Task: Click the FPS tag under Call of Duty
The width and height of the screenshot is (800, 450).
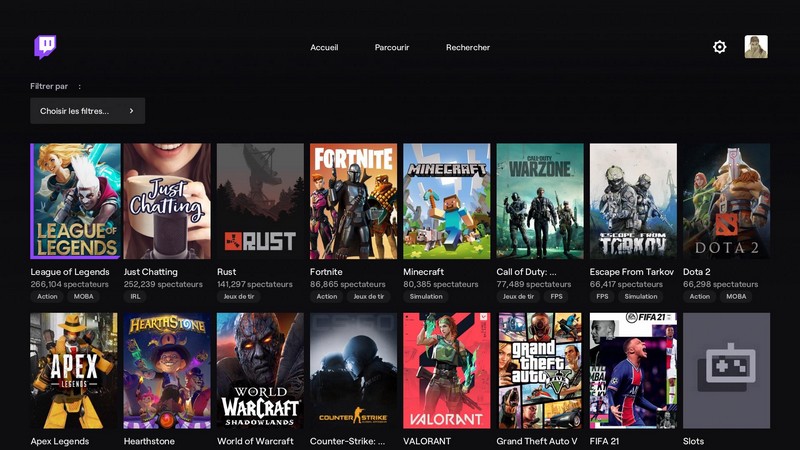Action: [x=557, y=296]
